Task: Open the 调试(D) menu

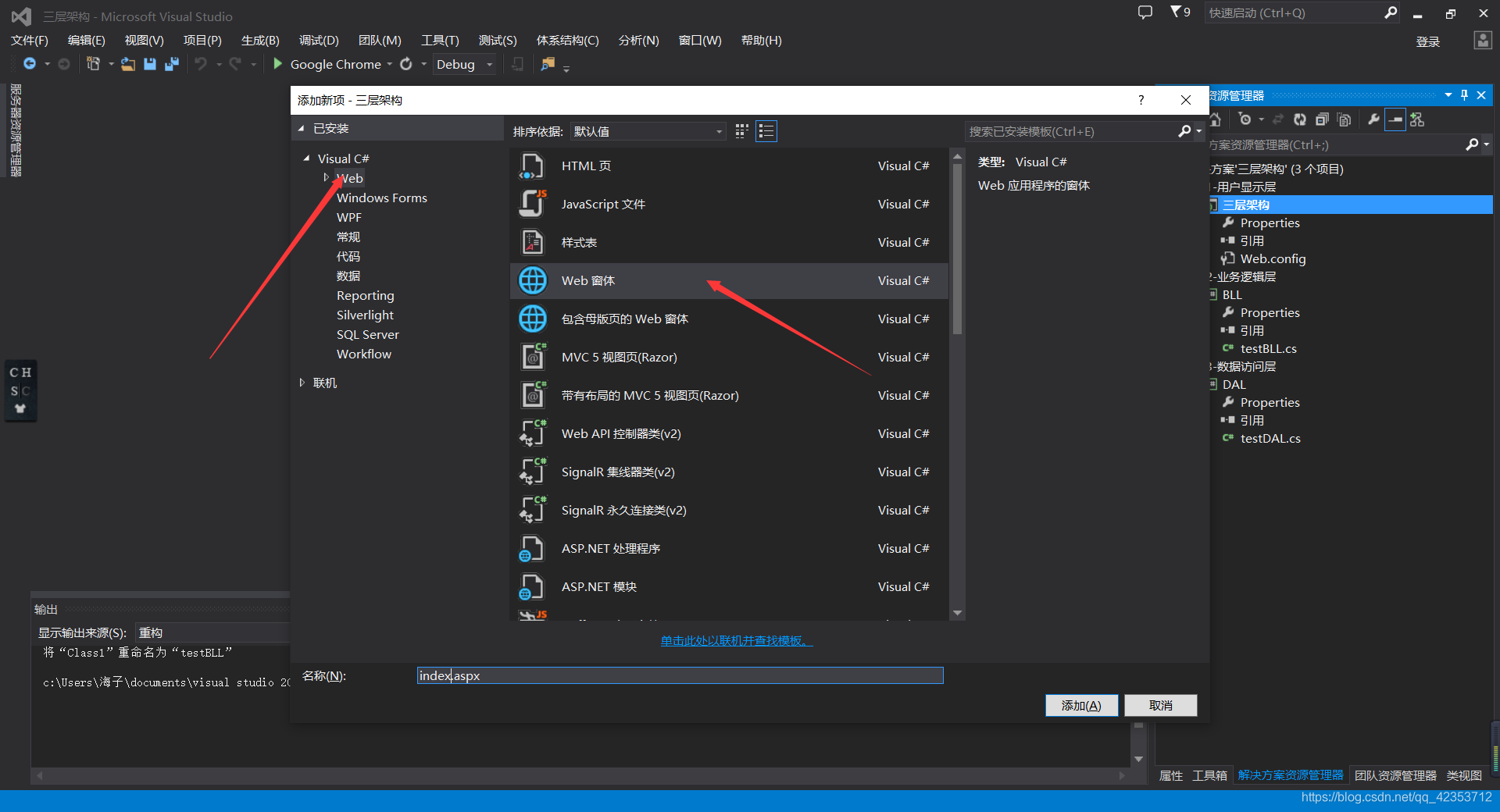Action: click(319, 40)
